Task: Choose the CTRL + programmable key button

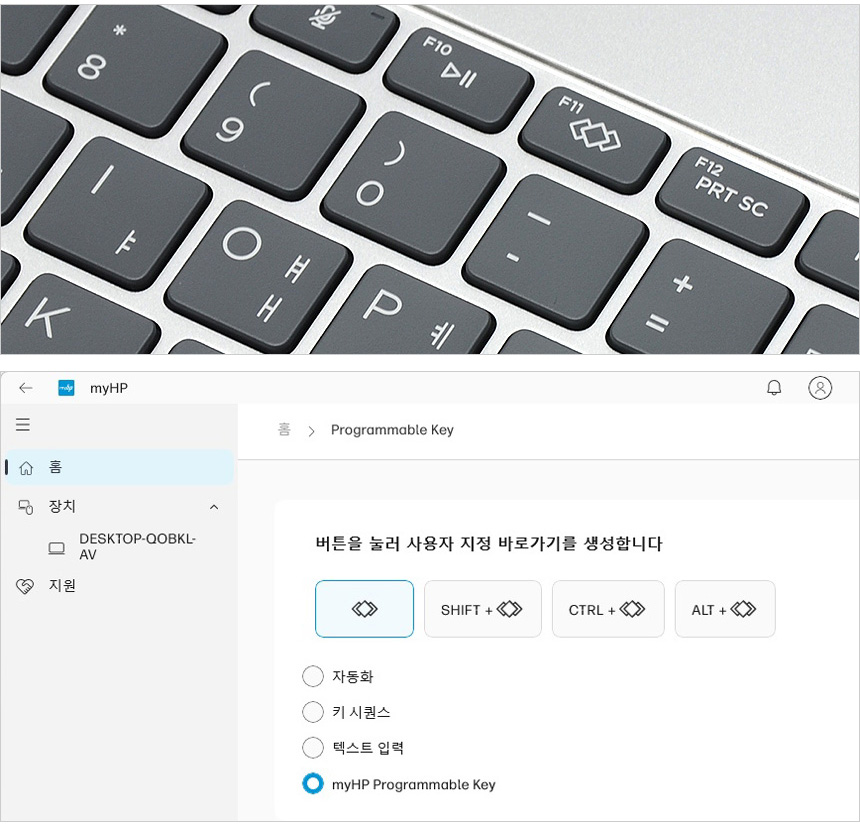Action: pyautogui.click(x=608, y=609)
